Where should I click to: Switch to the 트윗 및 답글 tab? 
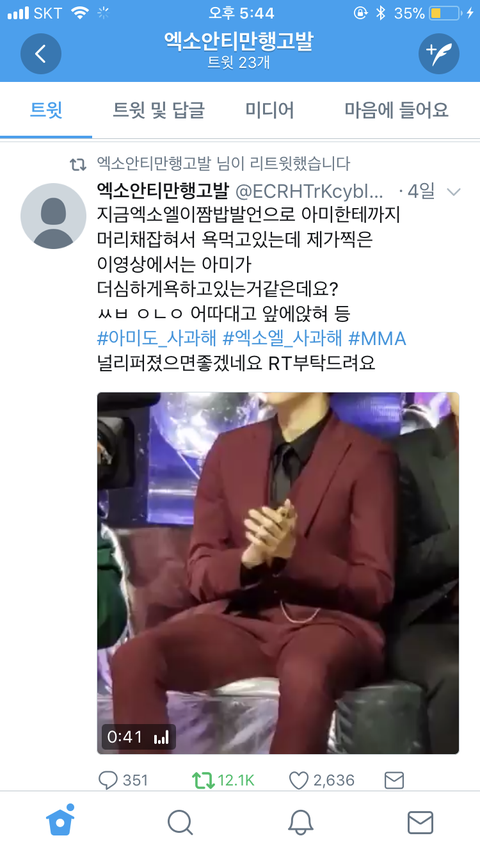point(159,110)
